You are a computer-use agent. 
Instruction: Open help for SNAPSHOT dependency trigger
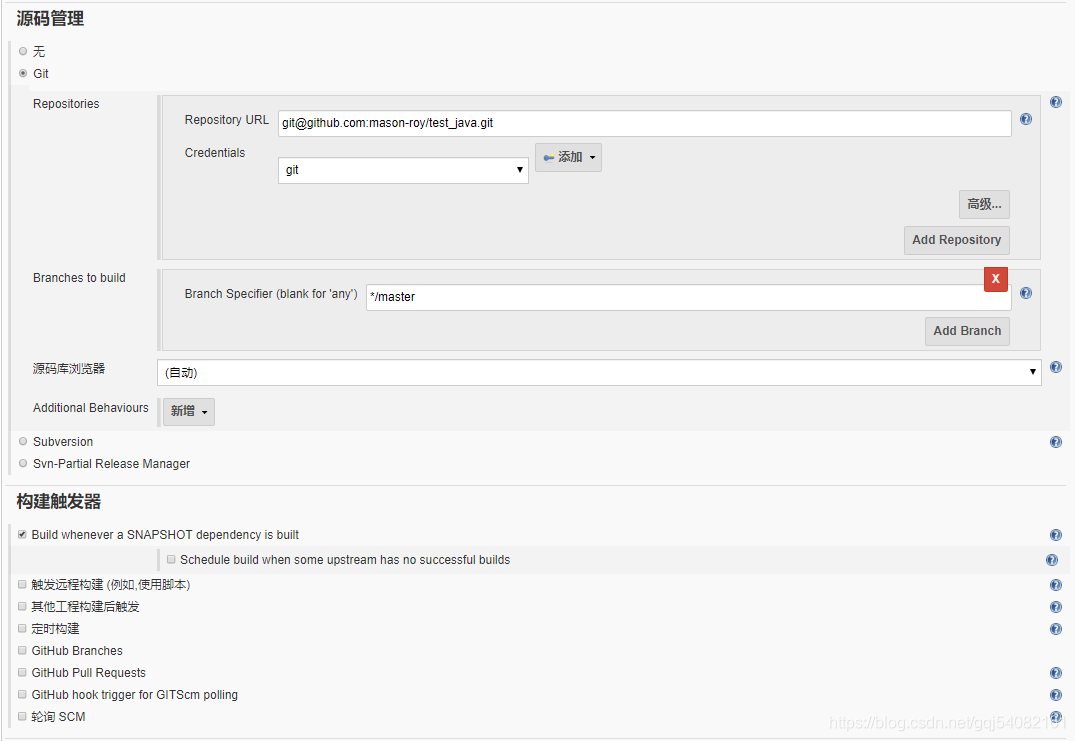point(1056,535)
